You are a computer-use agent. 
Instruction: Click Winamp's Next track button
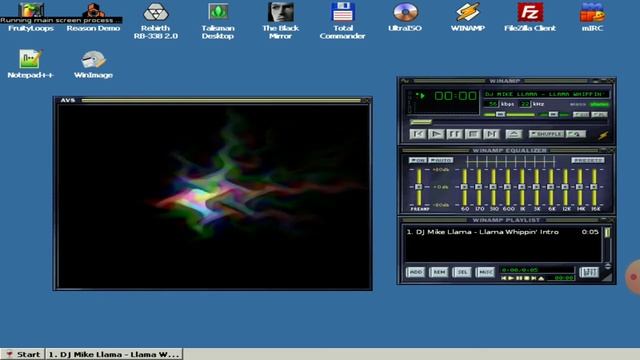click(x=491, y=134)
